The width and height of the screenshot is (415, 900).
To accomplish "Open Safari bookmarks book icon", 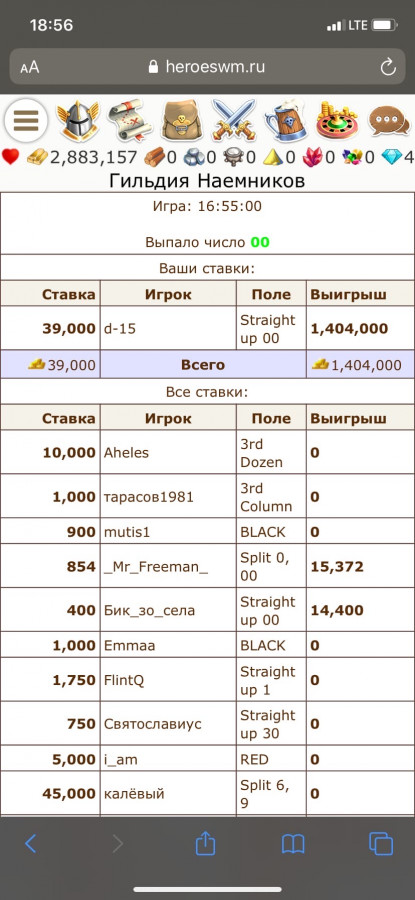I will 293,844.
